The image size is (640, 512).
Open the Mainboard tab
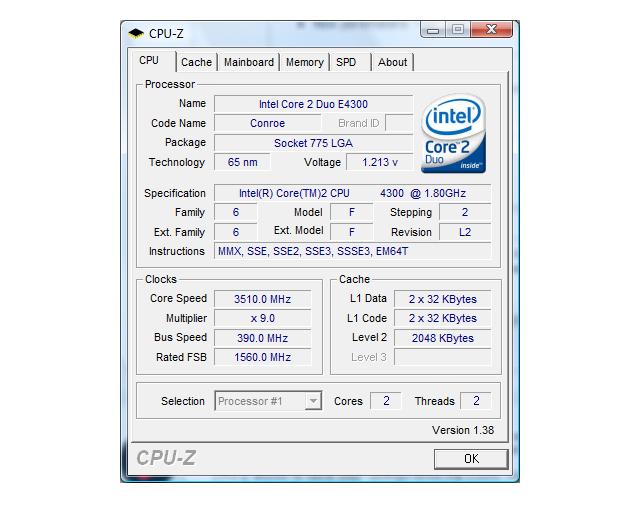tap(249, 62)
